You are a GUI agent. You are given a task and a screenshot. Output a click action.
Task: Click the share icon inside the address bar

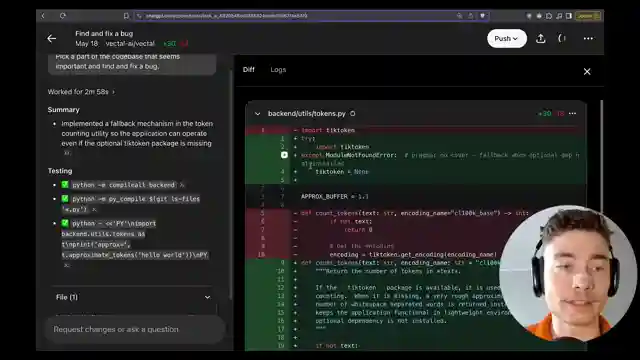pos(471,16)
